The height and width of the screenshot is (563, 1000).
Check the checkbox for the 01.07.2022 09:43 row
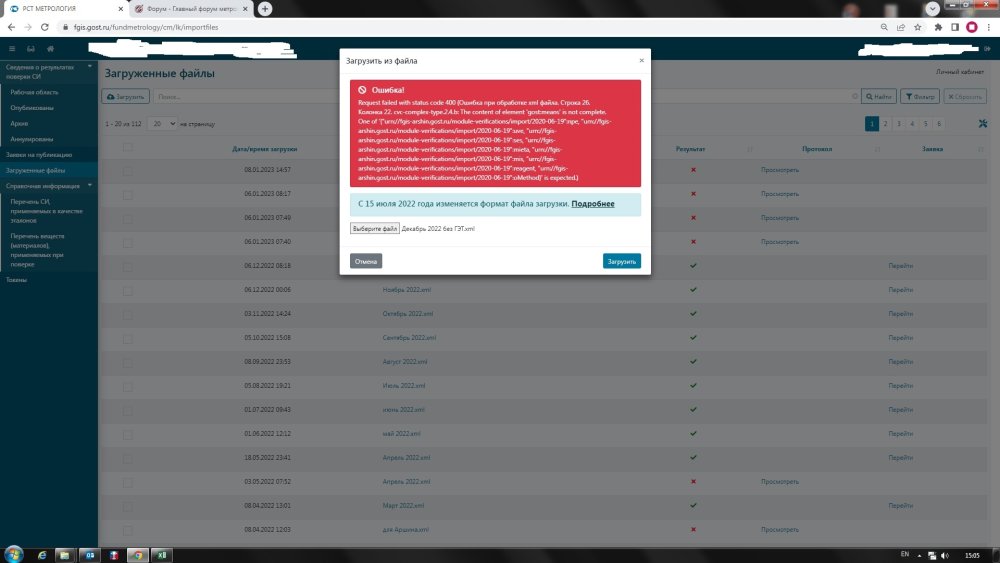(127, 410)
